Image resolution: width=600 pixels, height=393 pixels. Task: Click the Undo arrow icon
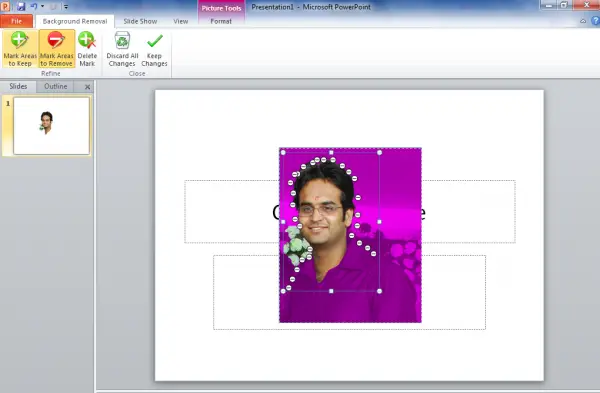pyautogui.click(x=34, y=6)
